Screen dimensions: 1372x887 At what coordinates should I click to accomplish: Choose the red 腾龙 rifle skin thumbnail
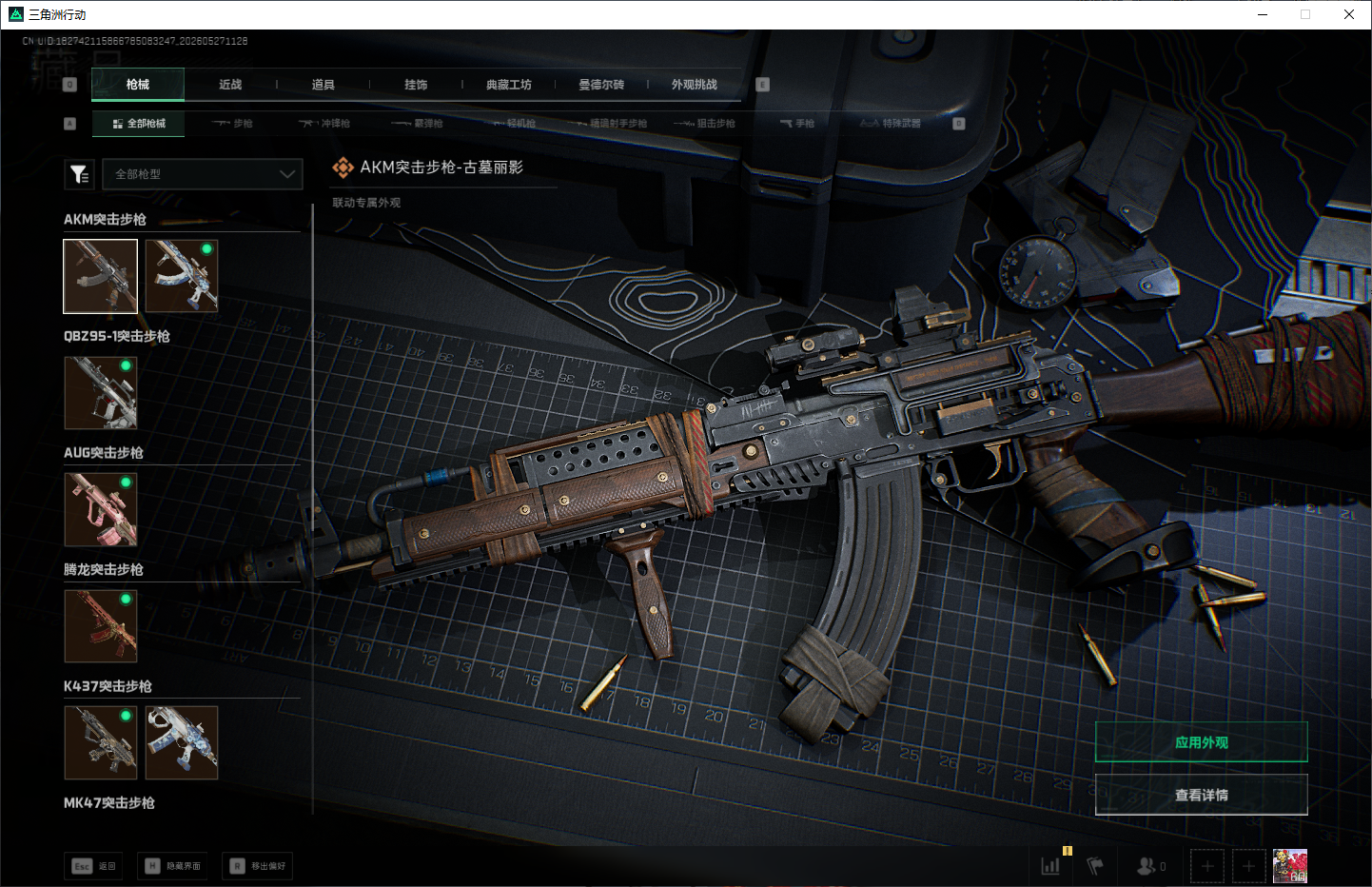[x=101, y=626]
